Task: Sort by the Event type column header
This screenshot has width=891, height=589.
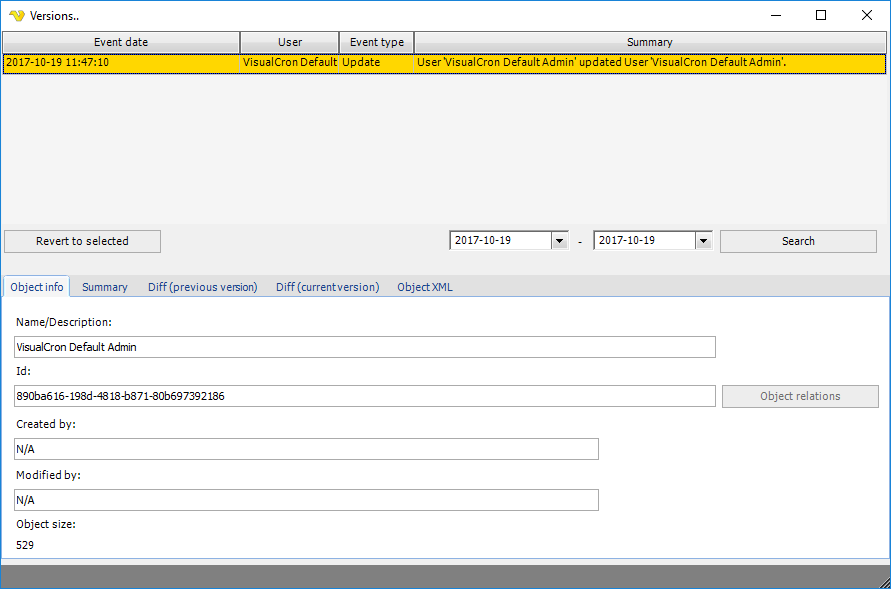Action: [x=377, y=42]
